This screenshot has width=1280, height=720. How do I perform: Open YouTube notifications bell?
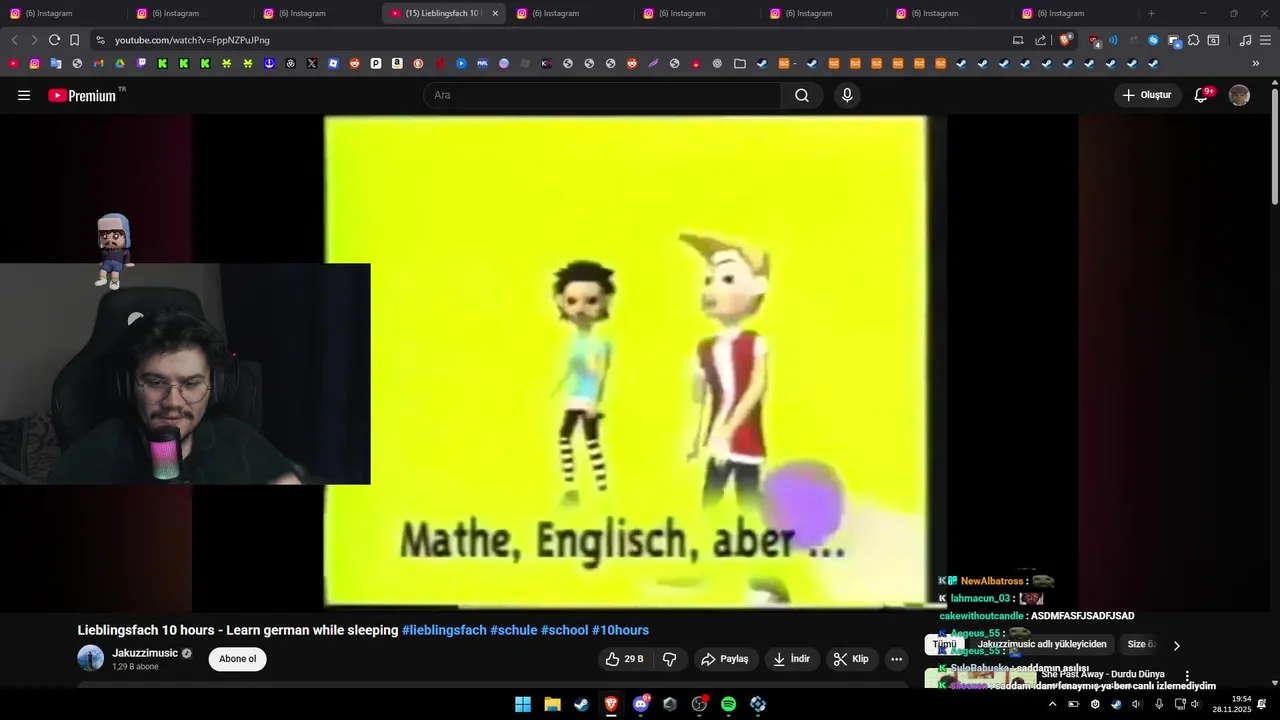(1203, 95)
